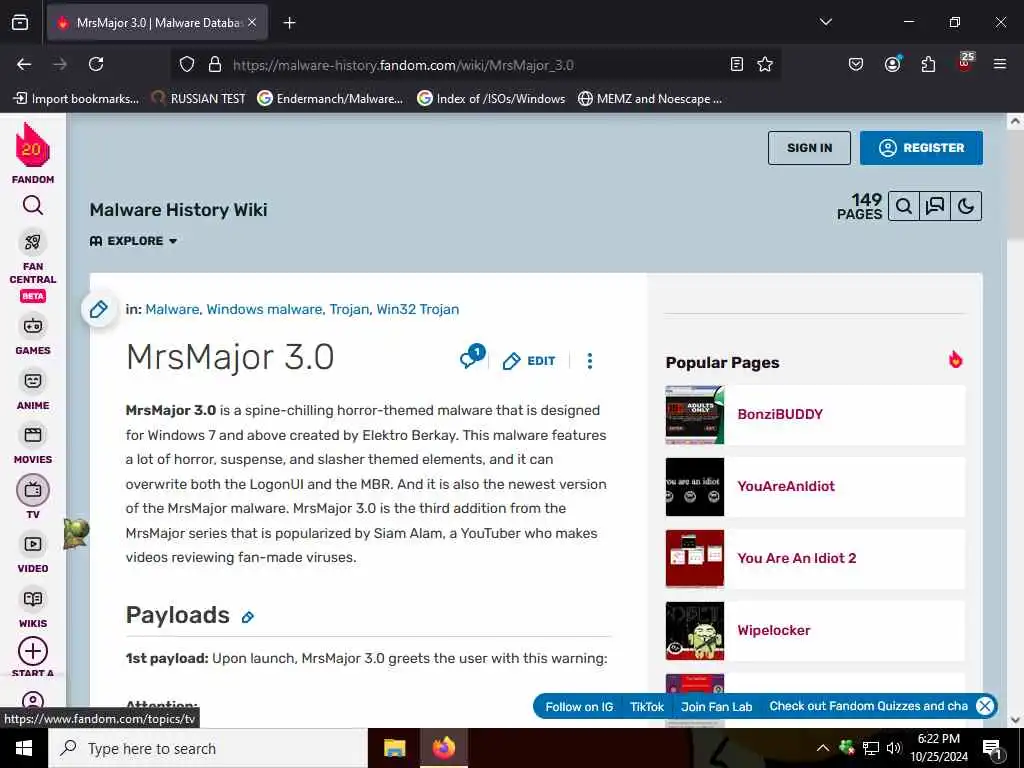The width and height of the screenshot is (1024, 768).
Task: Open the wiki discussions icon
Action: pos(935,206)
